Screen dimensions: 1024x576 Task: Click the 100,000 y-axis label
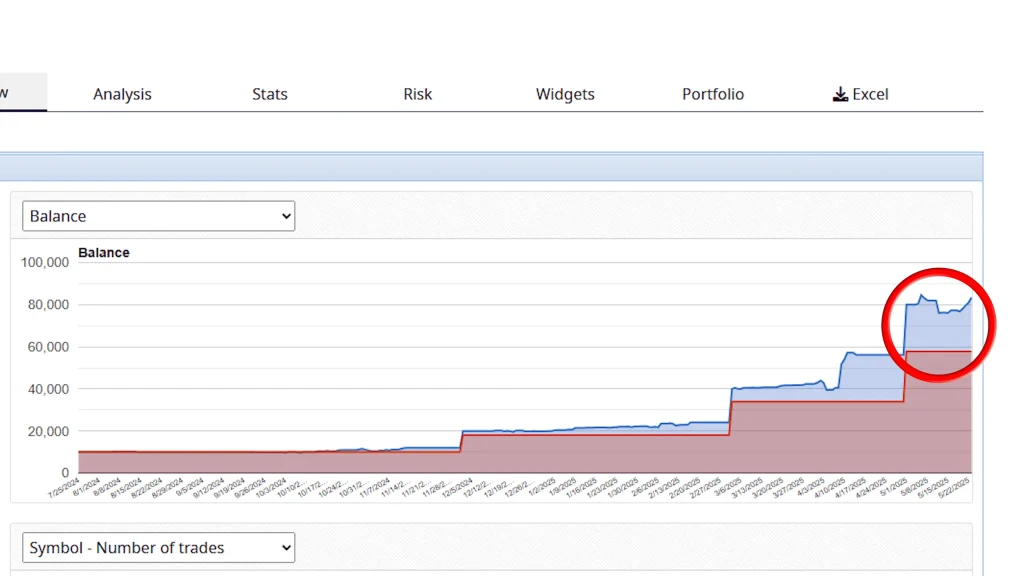coord(44,262)
